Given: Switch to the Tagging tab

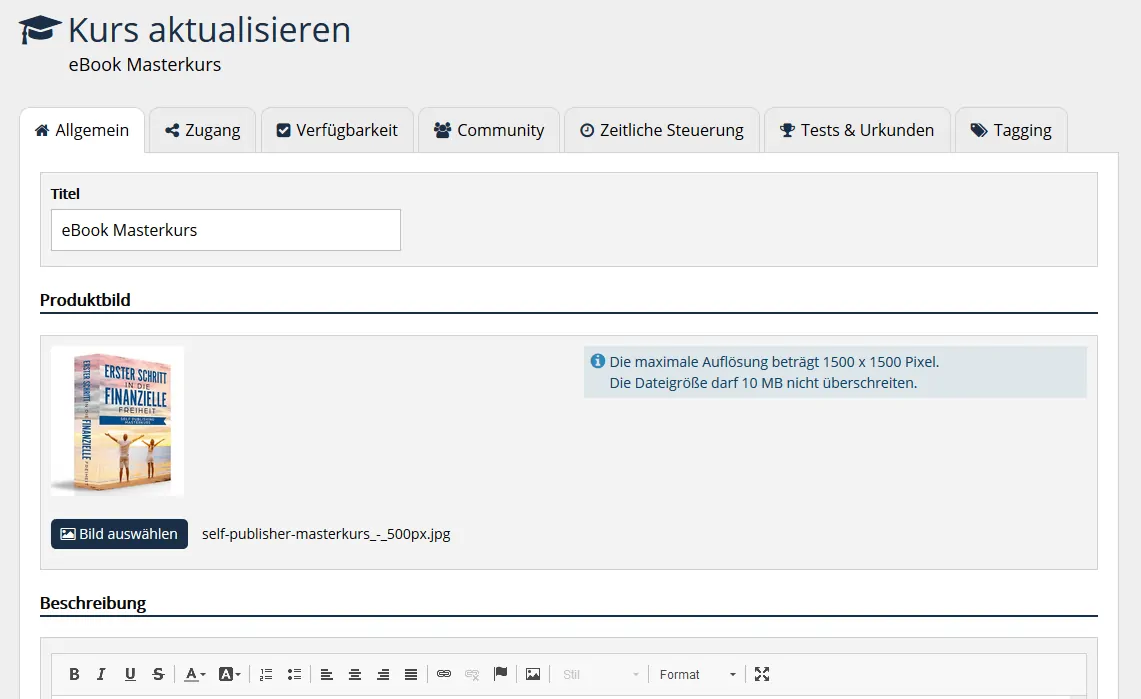Looking at the screenshot, I should (1011, 130).
